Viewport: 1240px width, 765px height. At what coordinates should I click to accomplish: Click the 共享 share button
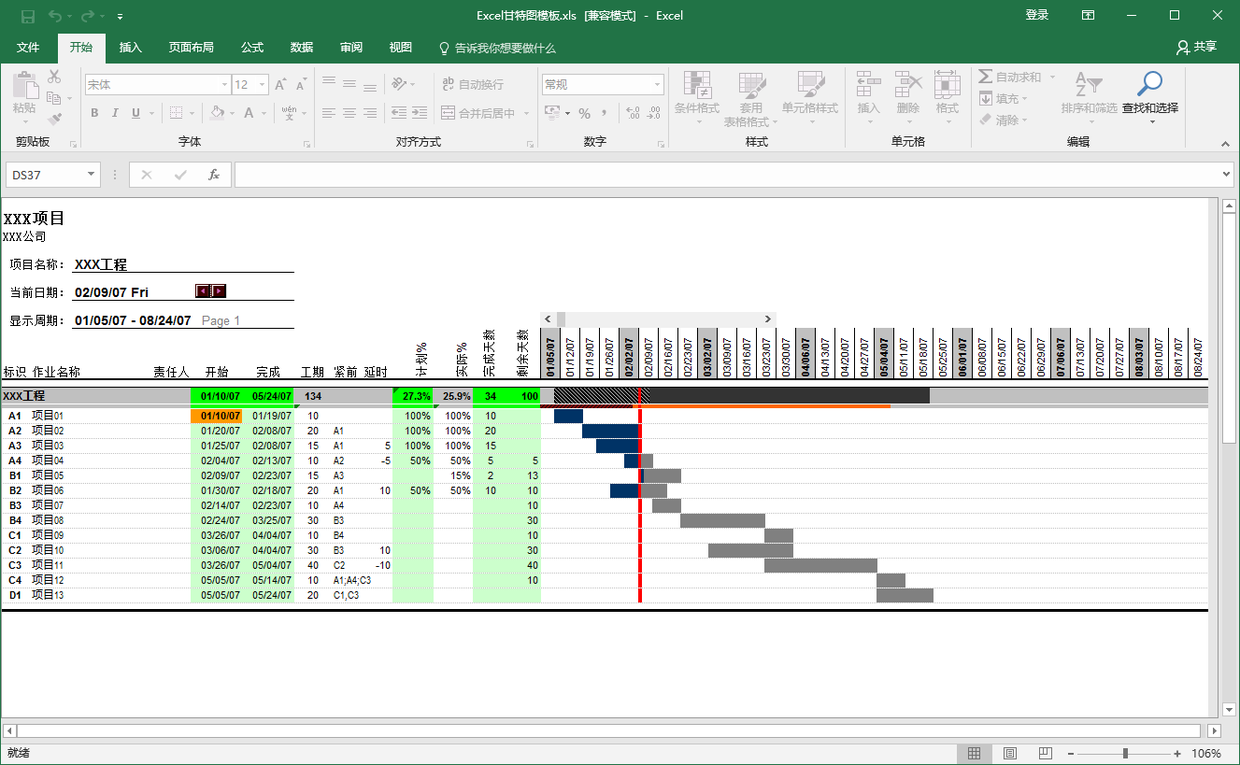pyautogui.click(x=1197, y=47)
